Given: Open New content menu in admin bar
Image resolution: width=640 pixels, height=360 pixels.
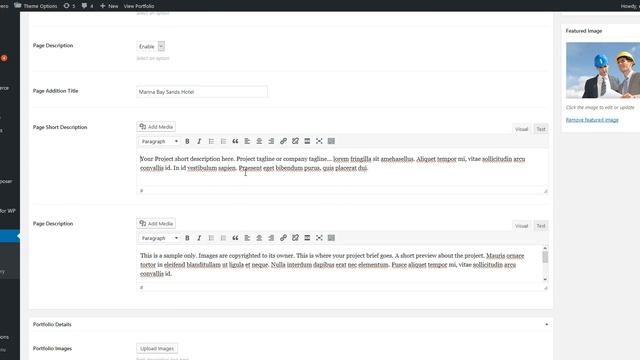Looking at the screenshot, I should click(109, 6).
